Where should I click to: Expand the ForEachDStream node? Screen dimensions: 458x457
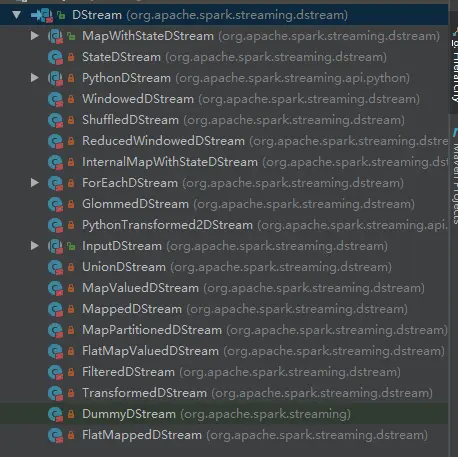(x=34, y=183)
